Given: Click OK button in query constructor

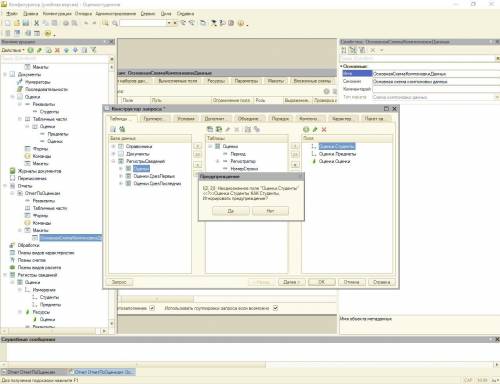Looking at the screenshot, I should tap(321, 282).
